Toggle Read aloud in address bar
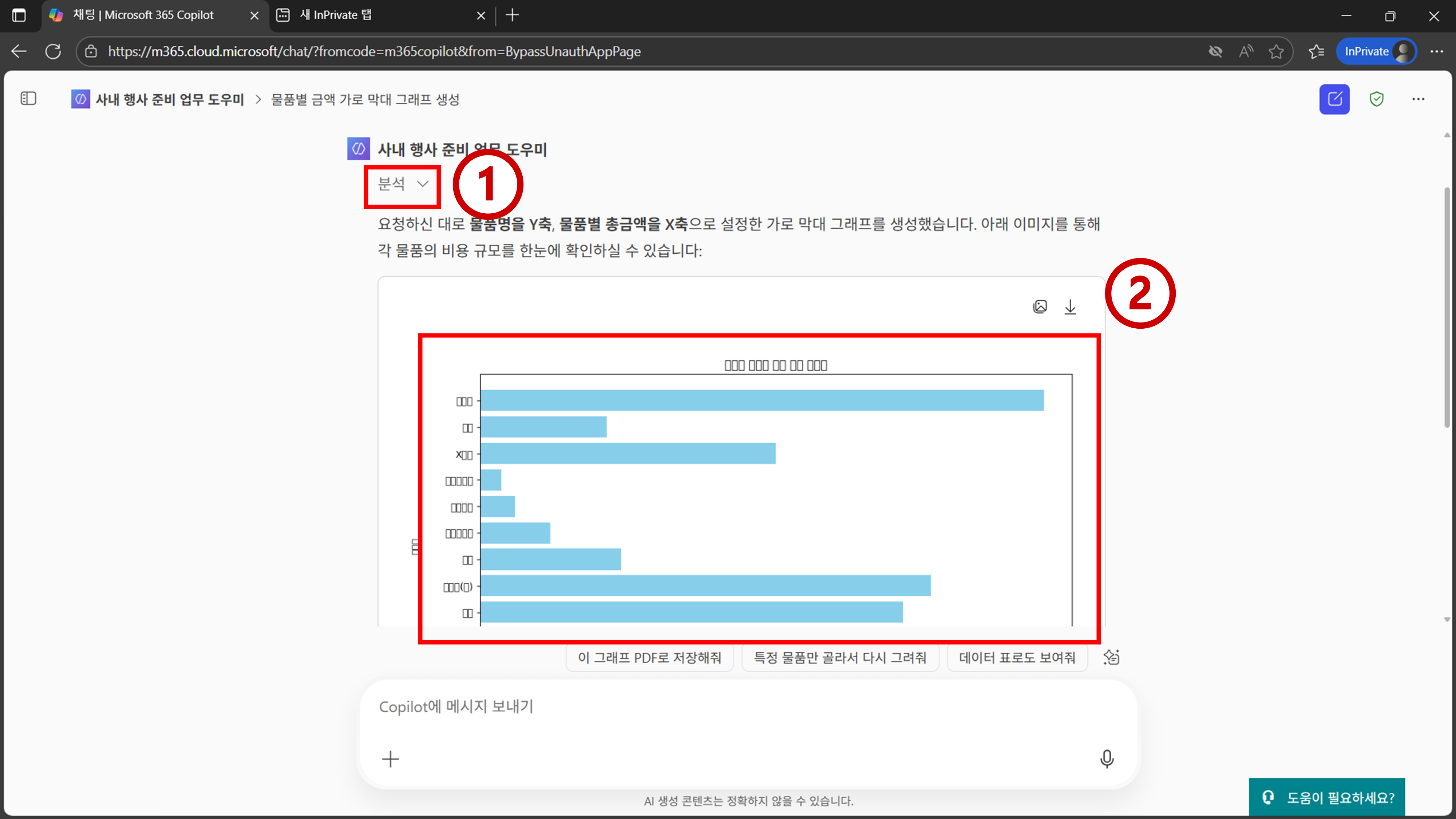The height and width of the screenshot is (819, 1456). click(1246, 51)
